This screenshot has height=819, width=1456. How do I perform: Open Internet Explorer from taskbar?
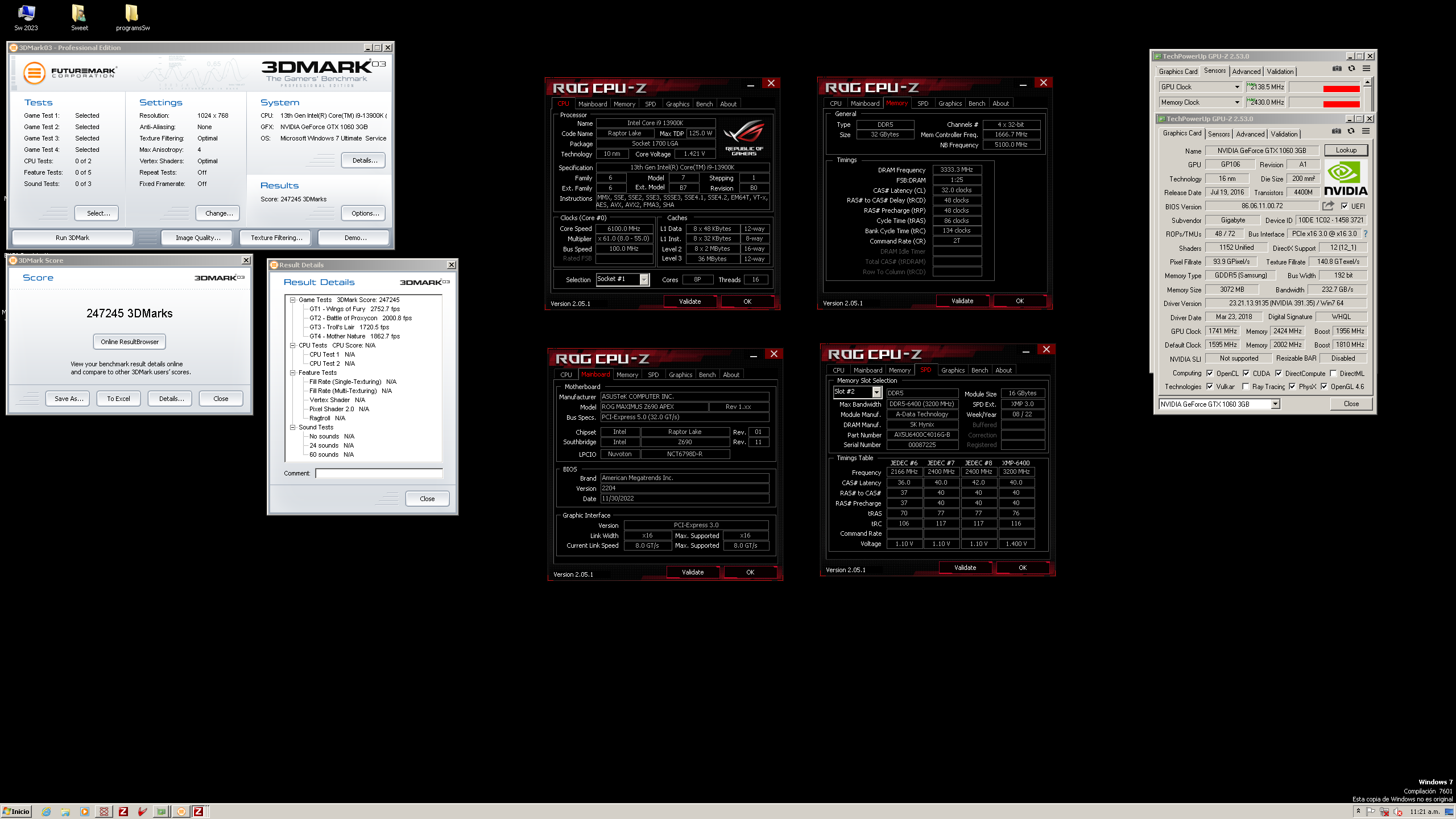coord(46,812)
